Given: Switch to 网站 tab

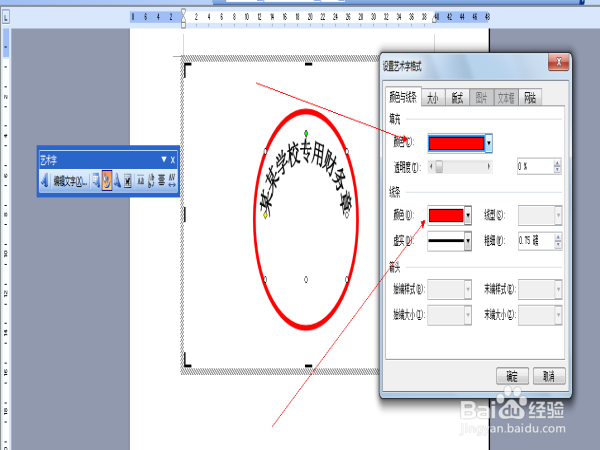Looking at the screenshot, I should (530, 98).
